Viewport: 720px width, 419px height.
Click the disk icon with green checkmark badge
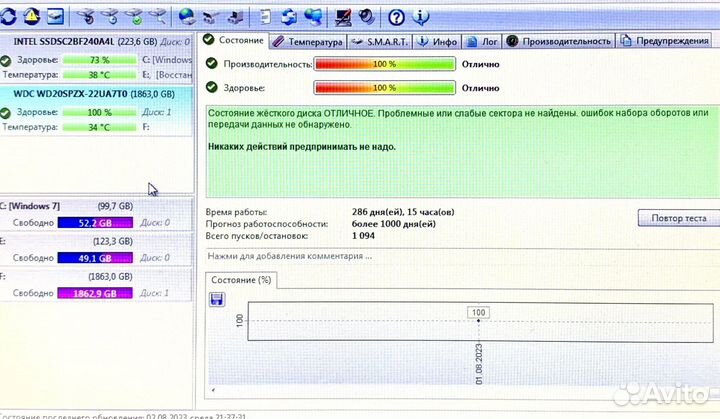(134, 17)
